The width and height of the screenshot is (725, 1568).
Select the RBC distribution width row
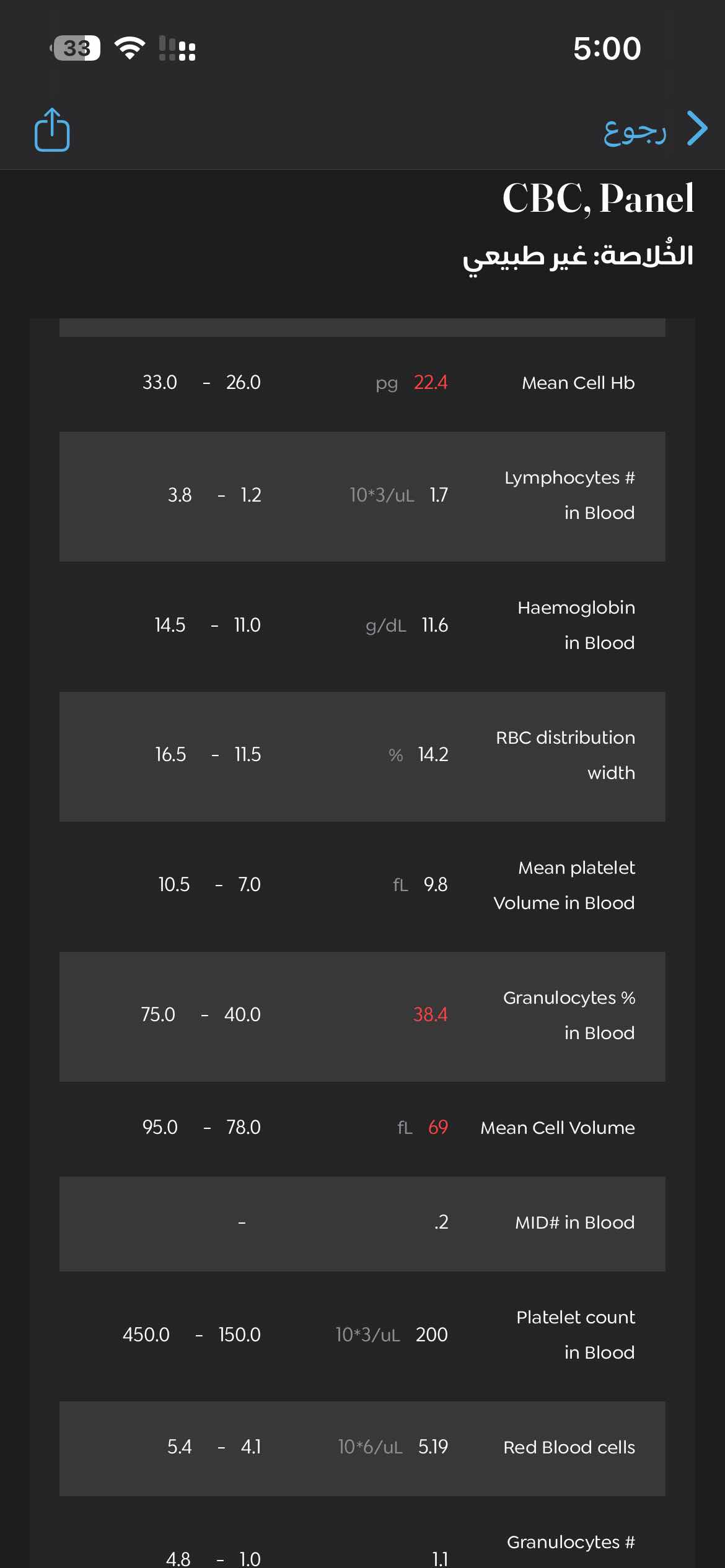[x=362, y=757]
